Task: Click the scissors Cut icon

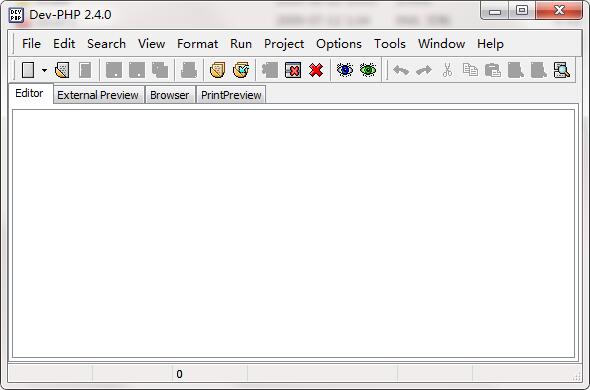Action: [x=447, y=70]
